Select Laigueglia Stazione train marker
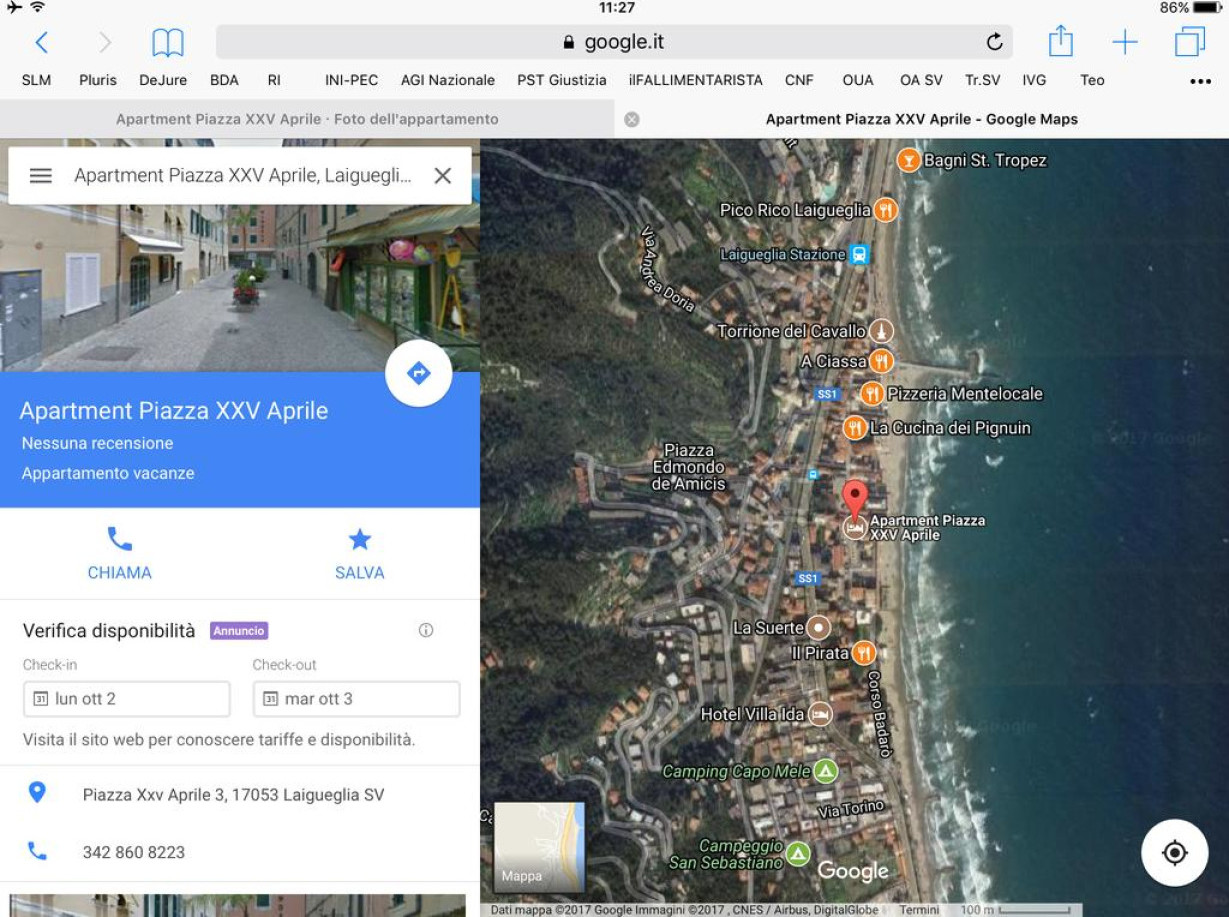1229x917 pixels. [x=859, y=255]
